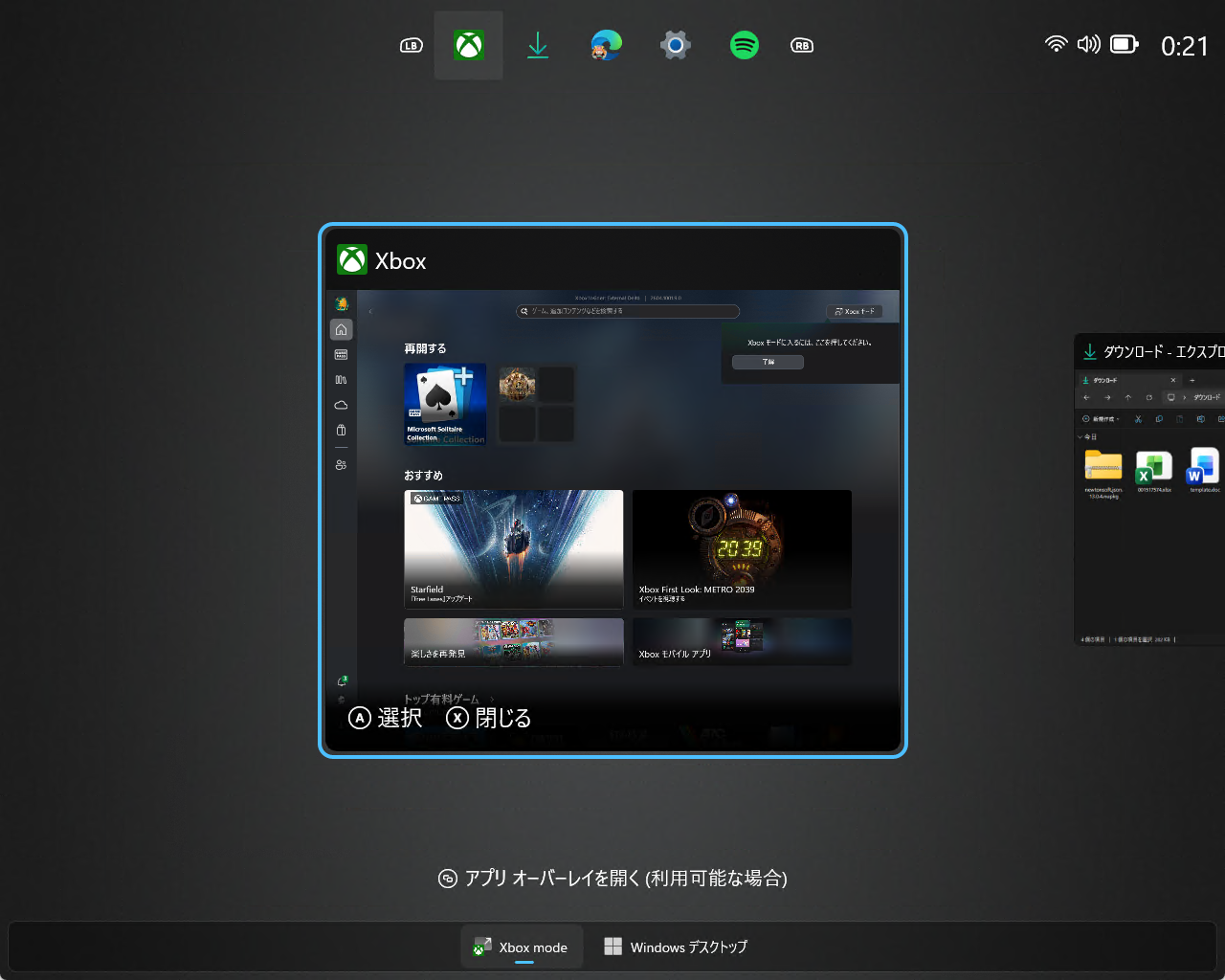Collapse the 今日 group in Explorer window
Image resolution: width=1225 pixels, height=980 pixels.
(x=1080, y=436)
